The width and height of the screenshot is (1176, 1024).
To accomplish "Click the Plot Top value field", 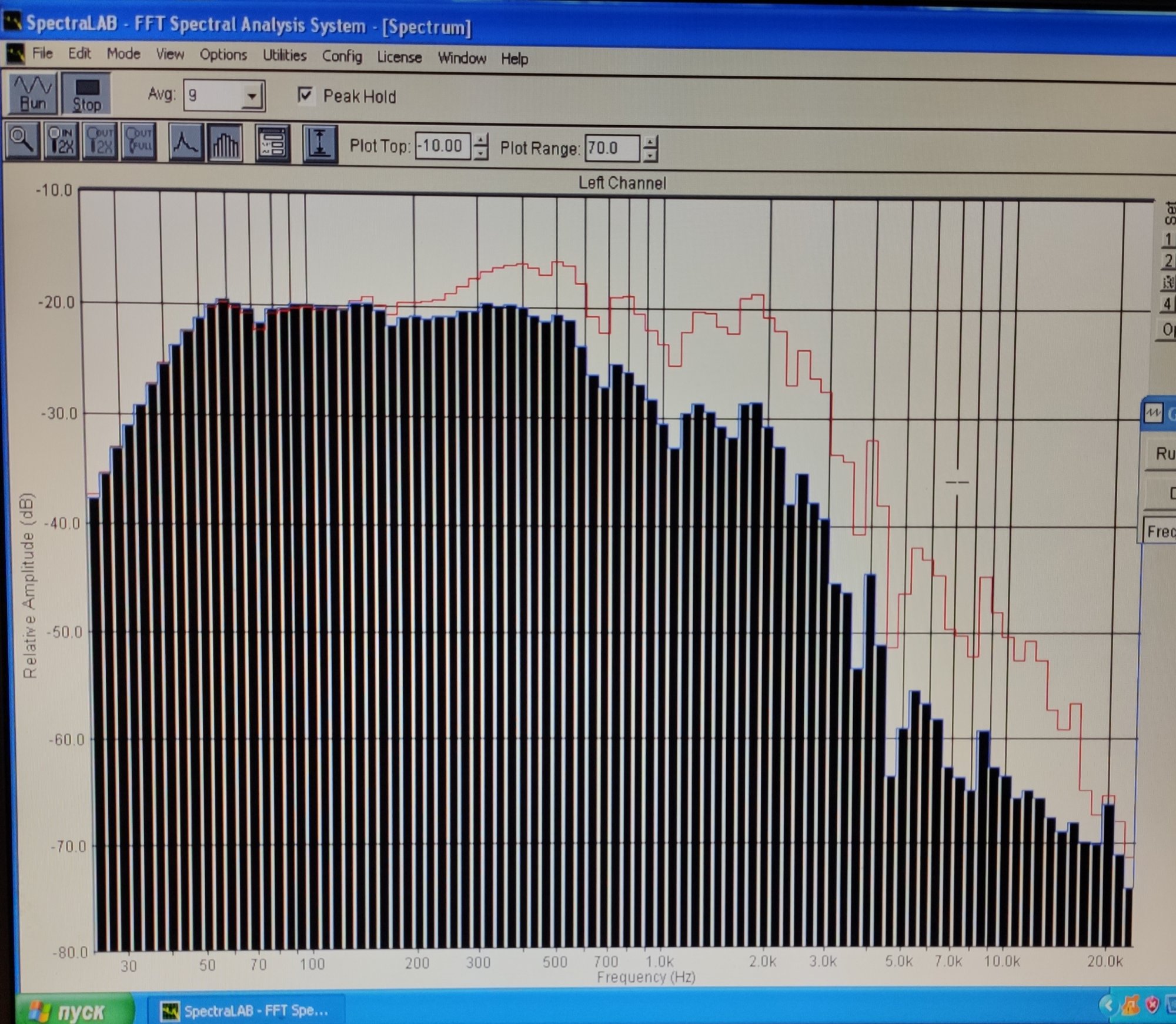I will (x=443, y=146).
